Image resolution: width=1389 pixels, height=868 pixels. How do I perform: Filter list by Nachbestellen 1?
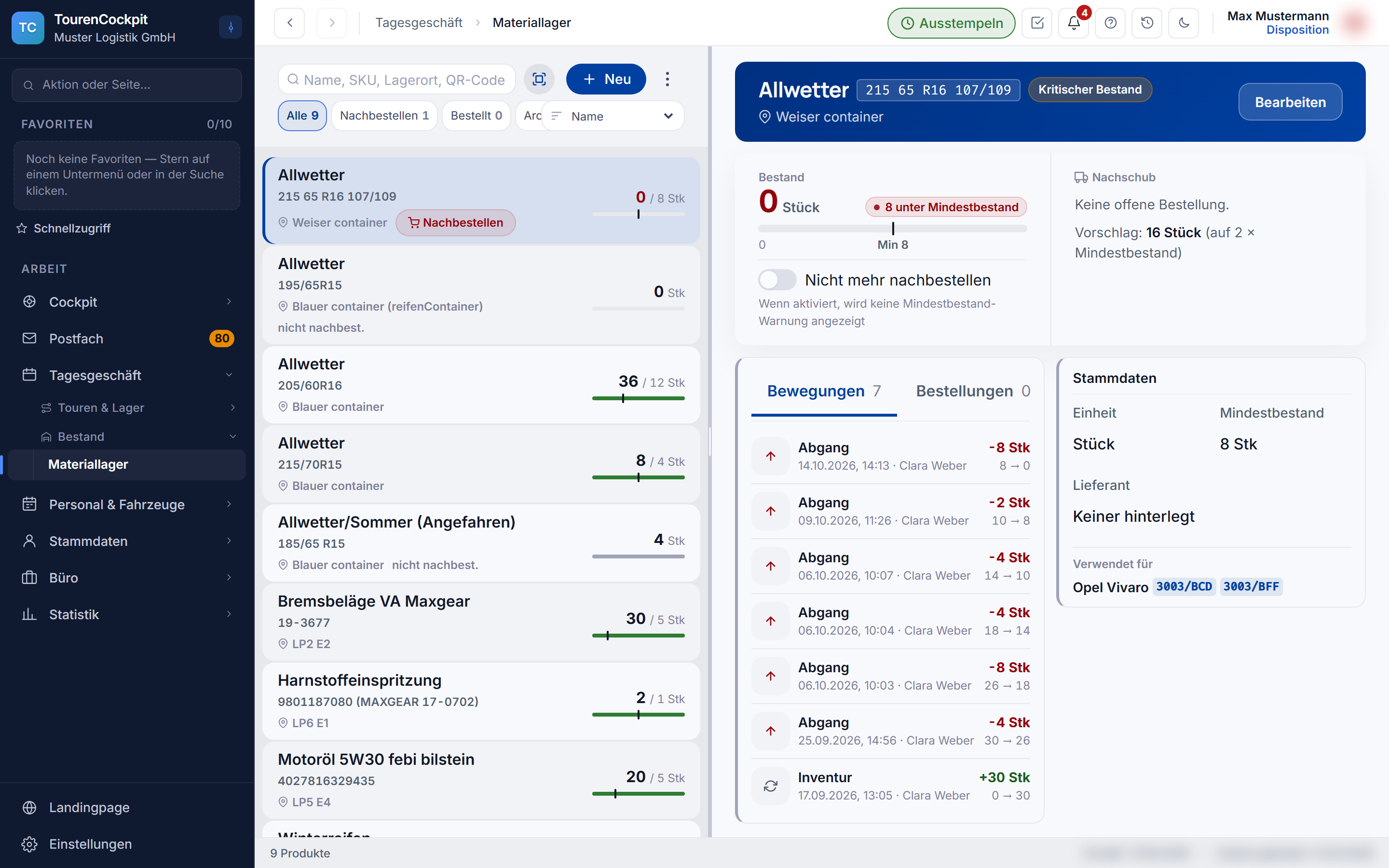[384, 115]
